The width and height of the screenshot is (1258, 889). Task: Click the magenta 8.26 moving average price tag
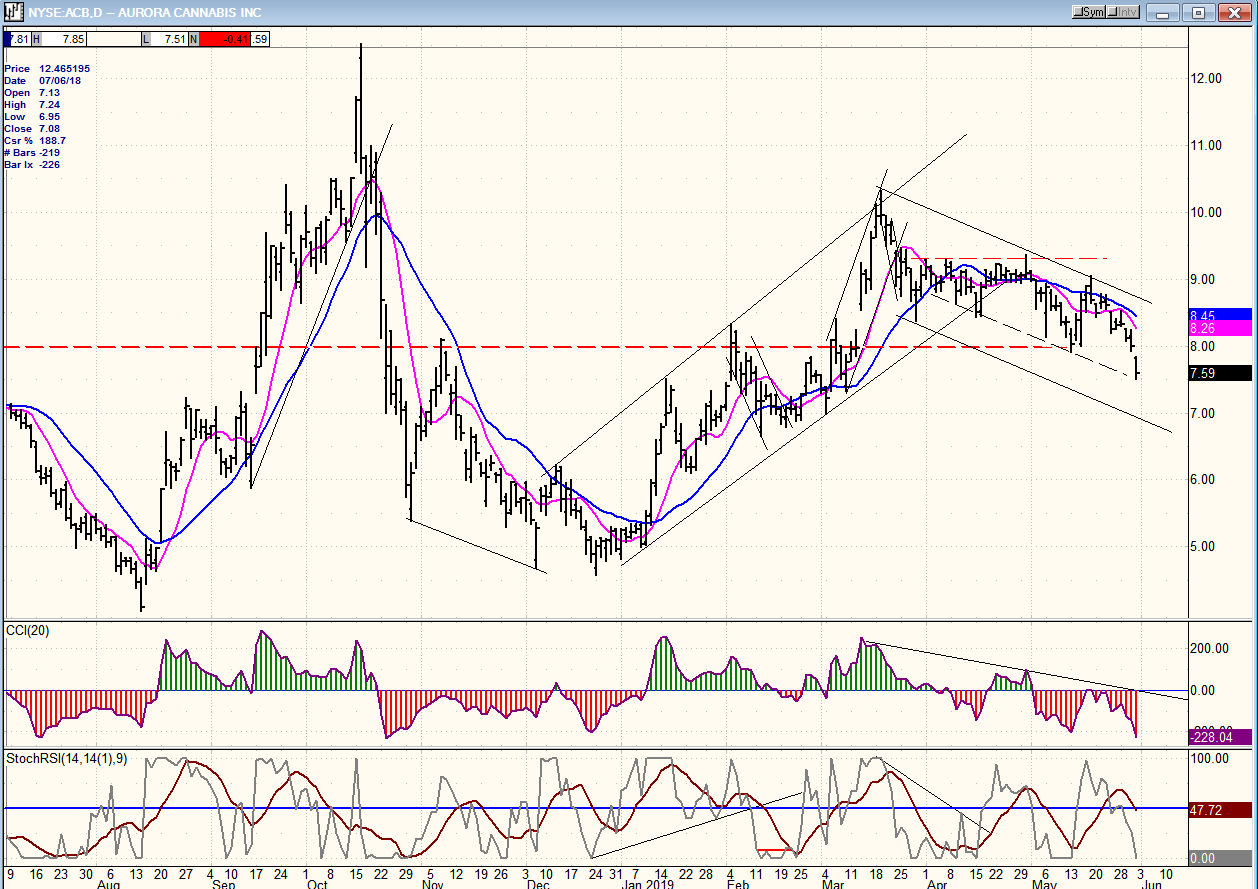[1219, 328]
